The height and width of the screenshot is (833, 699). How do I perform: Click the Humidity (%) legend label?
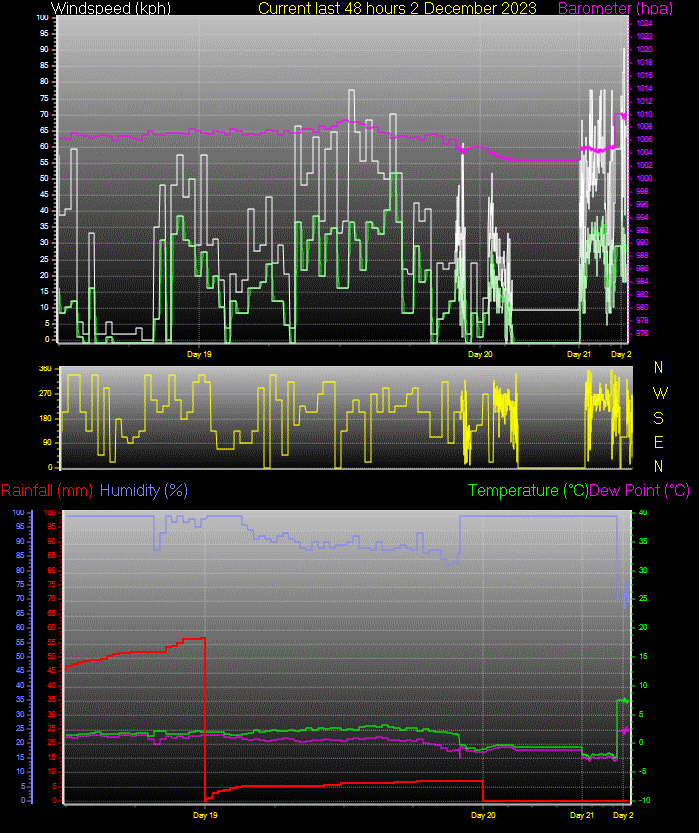point(144,490)
